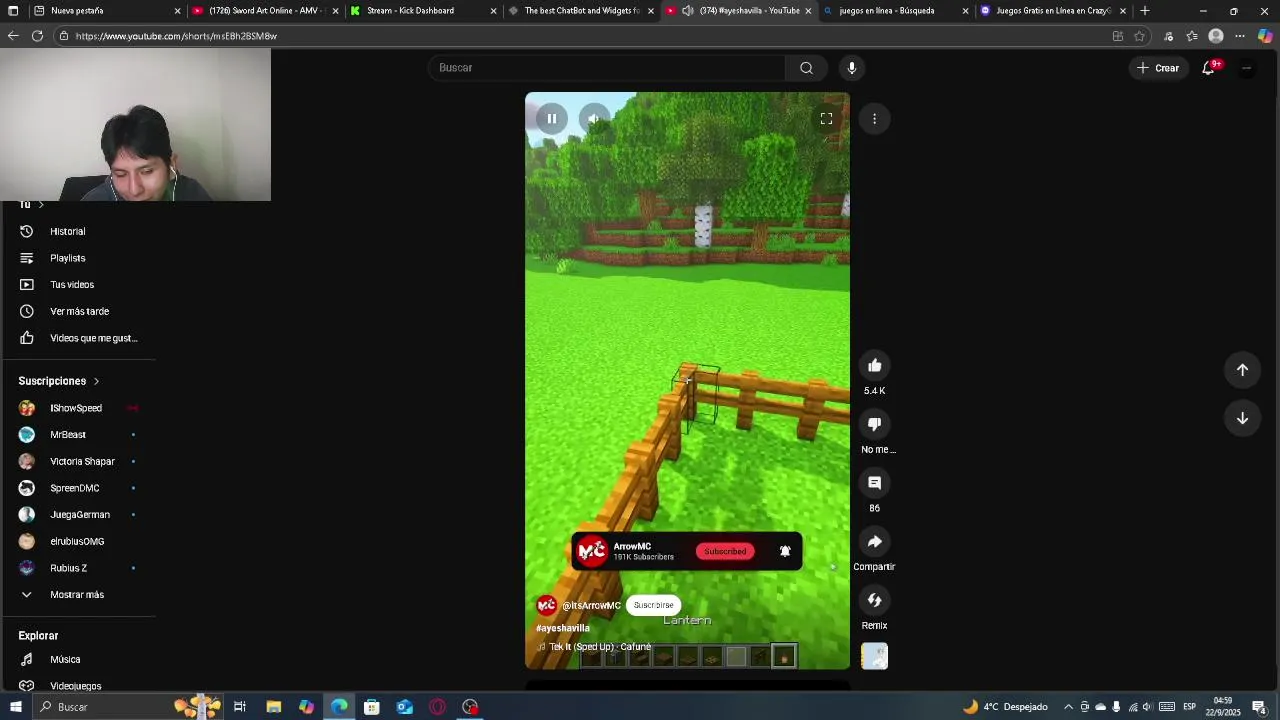Image resolution: width=1280 pixels, height=720 pixels.
Task: Dislike the Short
Action: [x=874, y=424]
